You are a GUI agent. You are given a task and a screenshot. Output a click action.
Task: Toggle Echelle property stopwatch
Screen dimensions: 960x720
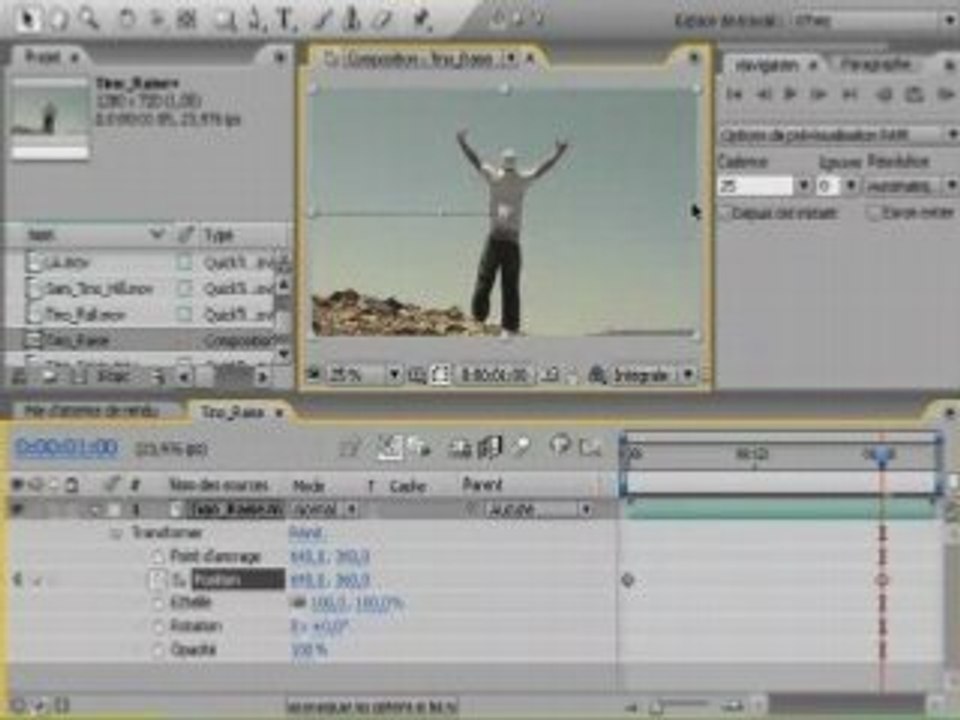(x=157, y=603)
